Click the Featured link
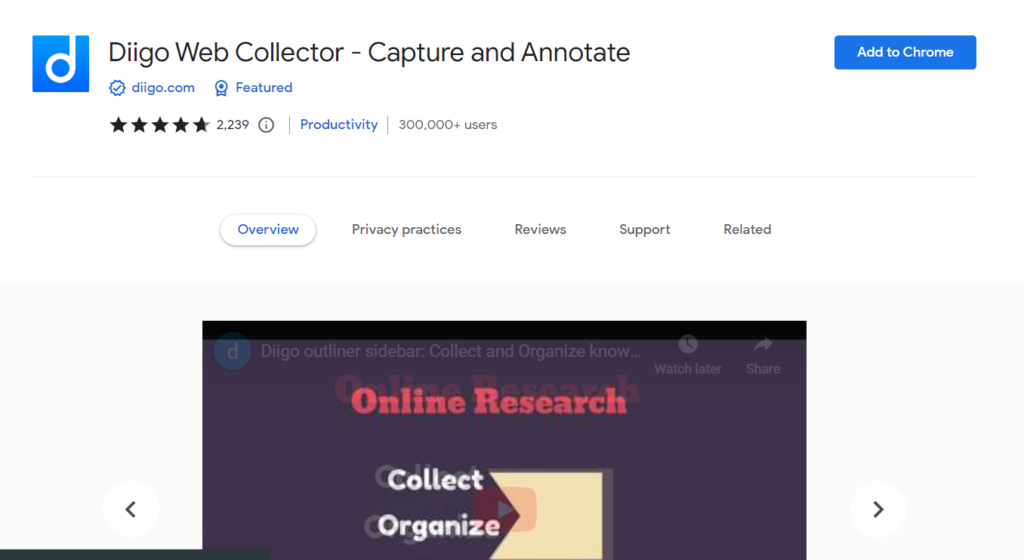Screen dimensions: 1024x560 264,87
